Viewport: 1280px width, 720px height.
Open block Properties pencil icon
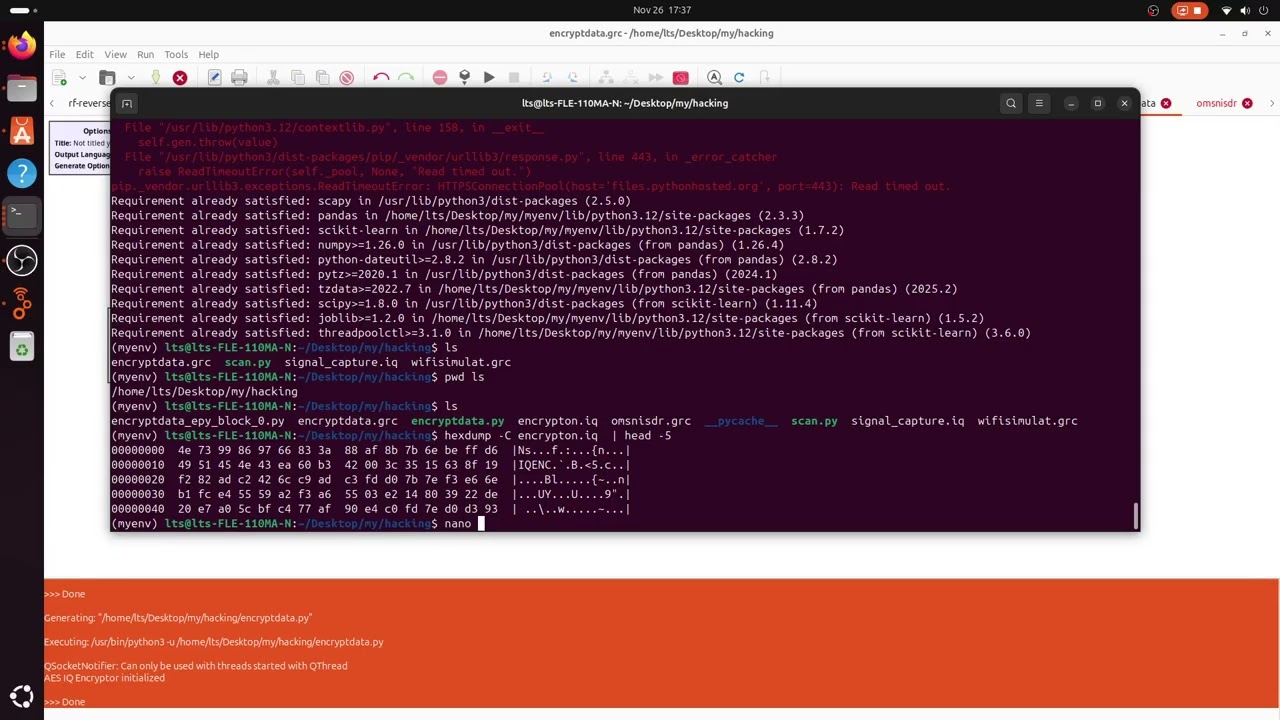point(214,78)
